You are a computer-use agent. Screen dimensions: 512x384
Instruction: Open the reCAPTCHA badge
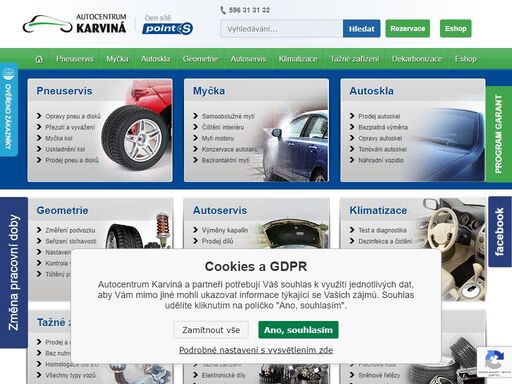494,362
